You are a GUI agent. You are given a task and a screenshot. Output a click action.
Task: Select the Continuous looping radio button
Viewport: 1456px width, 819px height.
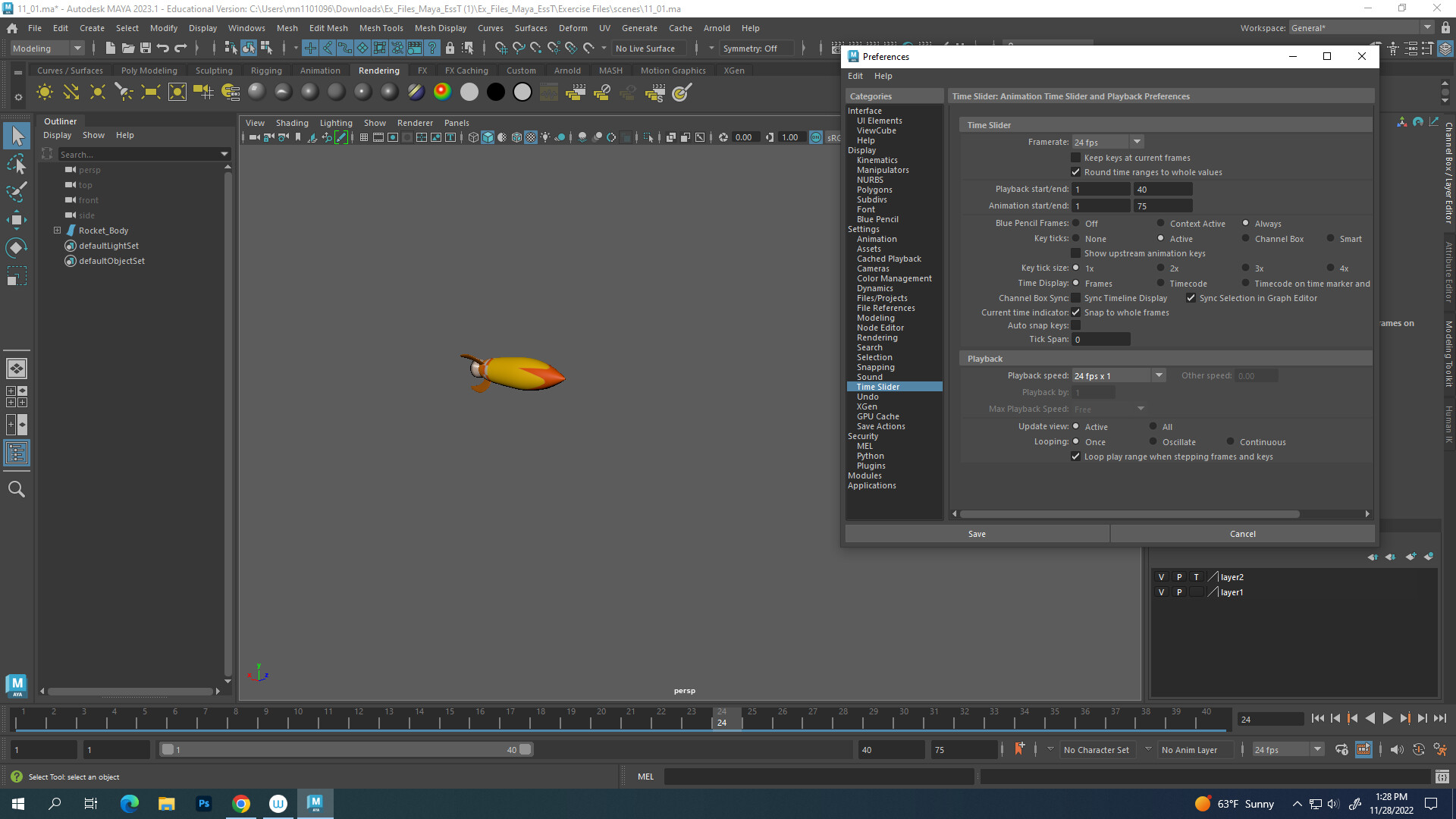(x=1228, y=441)
